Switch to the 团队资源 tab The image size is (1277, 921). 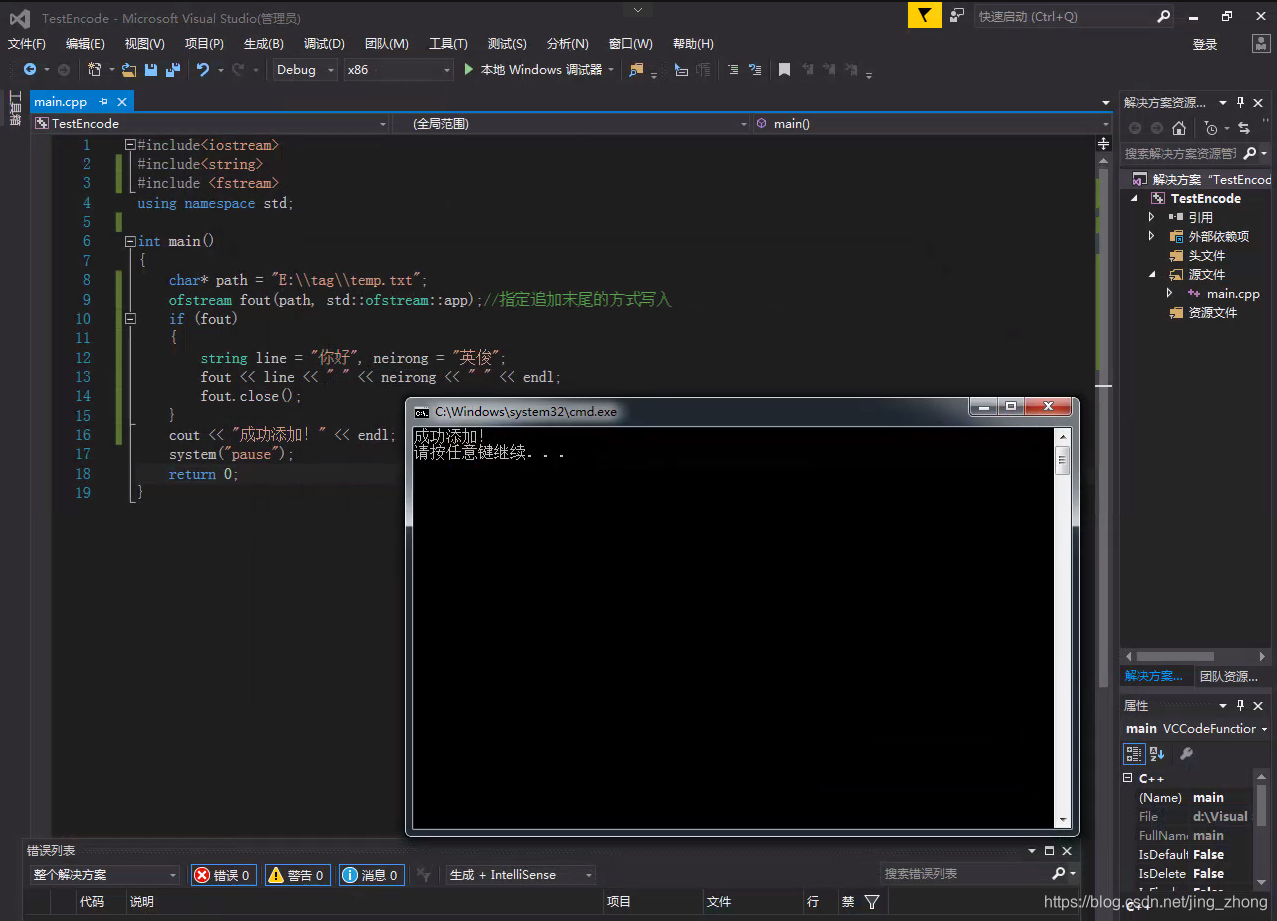[1229, 677]
